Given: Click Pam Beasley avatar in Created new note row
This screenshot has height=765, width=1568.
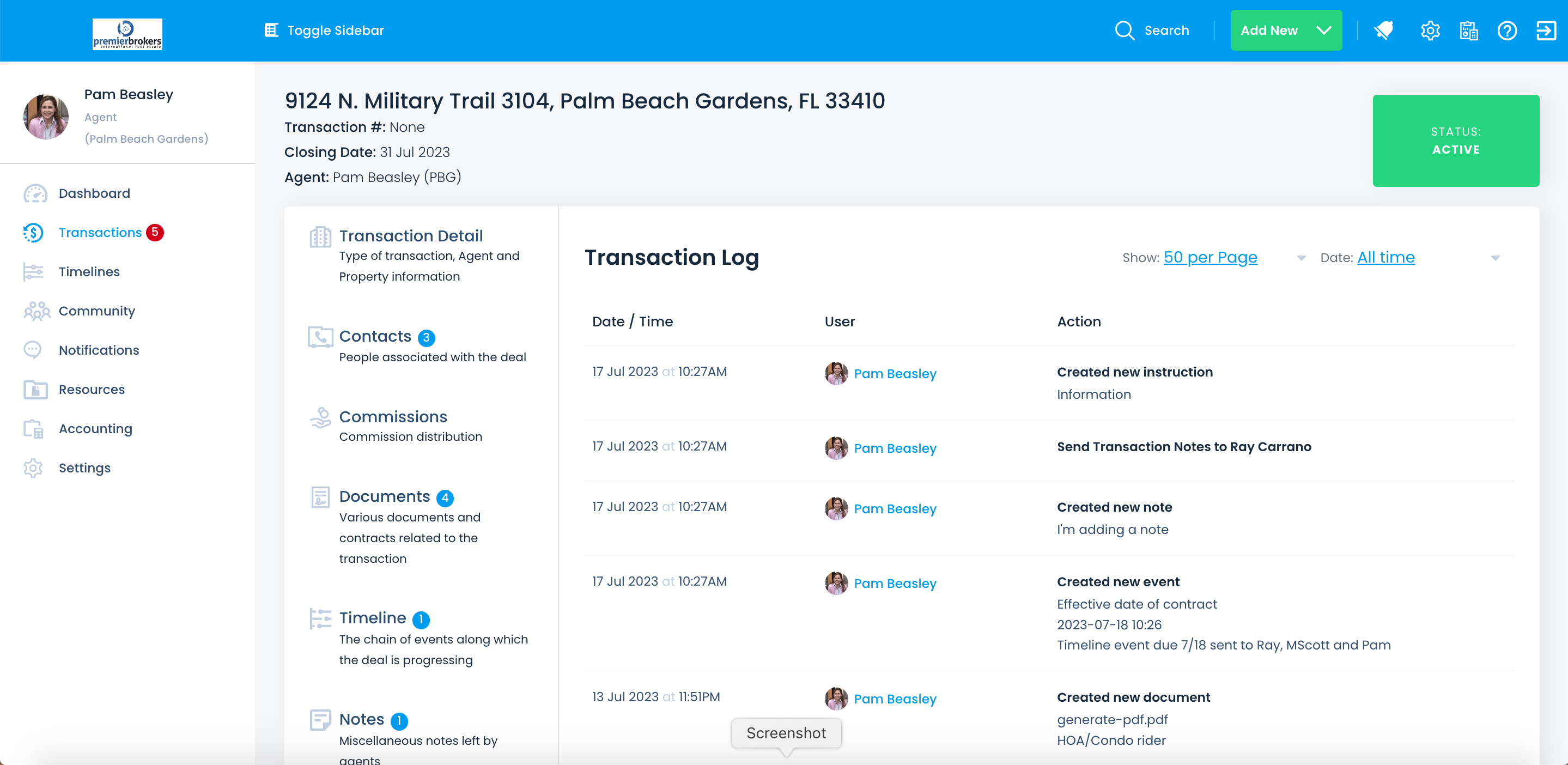Looking at the screenshot, I should (x=836, y=509).
